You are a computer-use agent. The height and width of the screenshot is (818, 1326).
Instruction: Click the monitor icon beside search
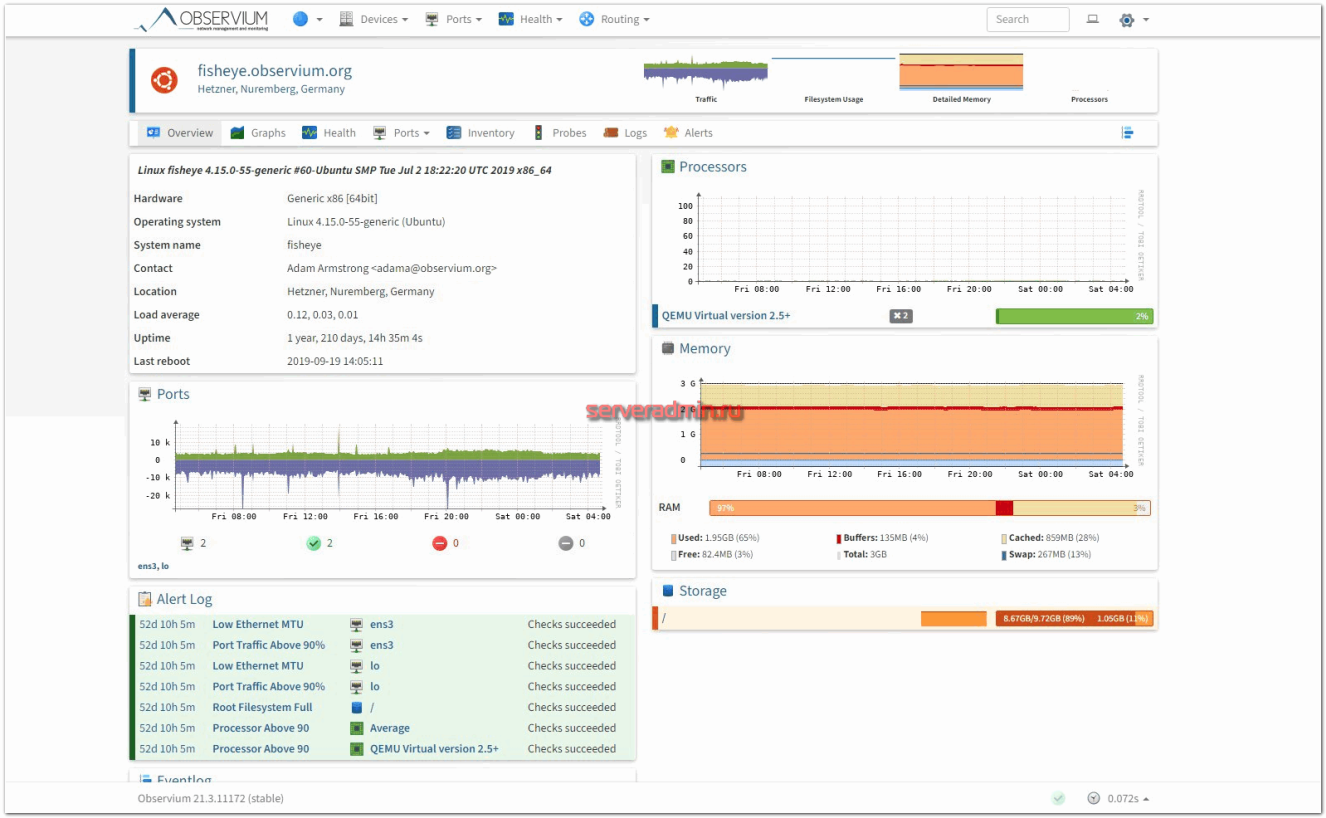coord(1093,19)
